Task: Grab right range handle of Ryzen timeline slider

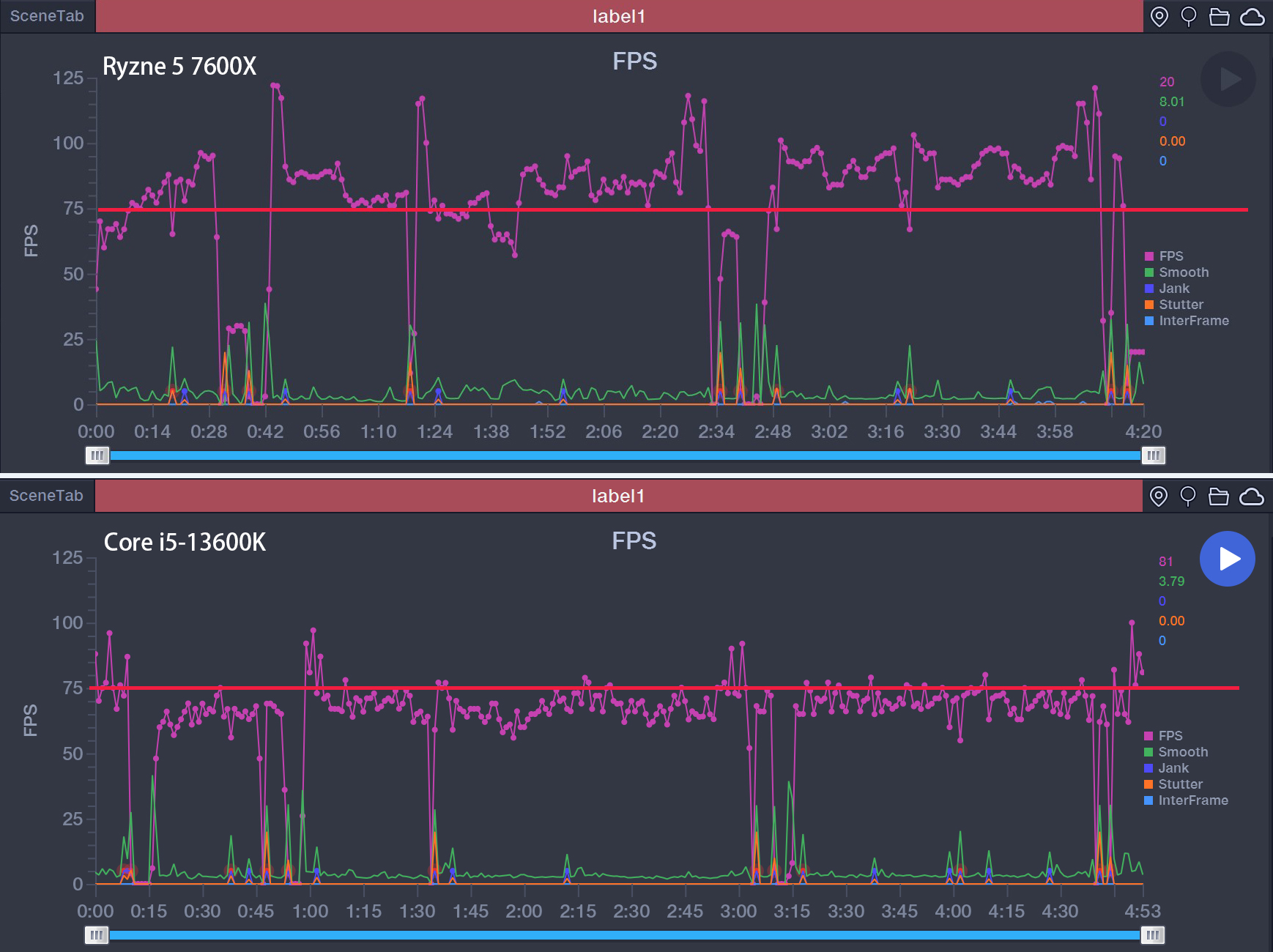Action: pyautogui.click(x=1153, y=455)
